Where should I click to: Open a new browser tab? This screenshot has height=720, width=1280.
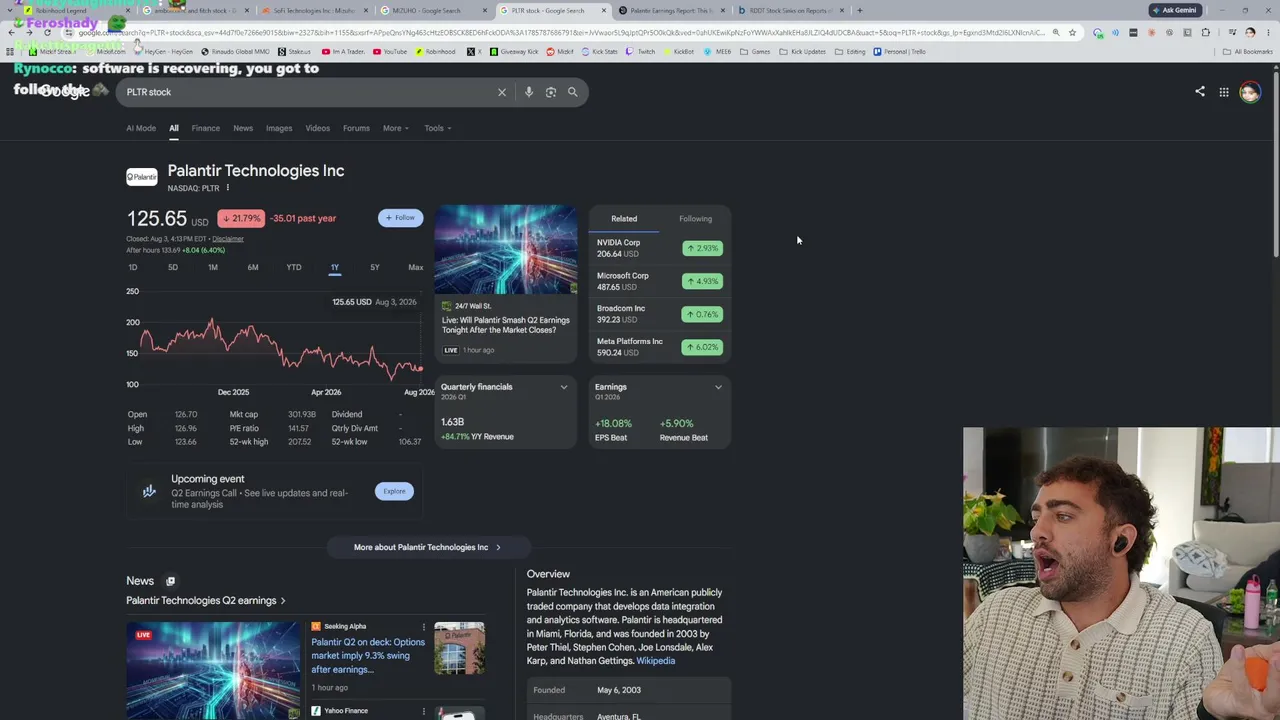859,10
